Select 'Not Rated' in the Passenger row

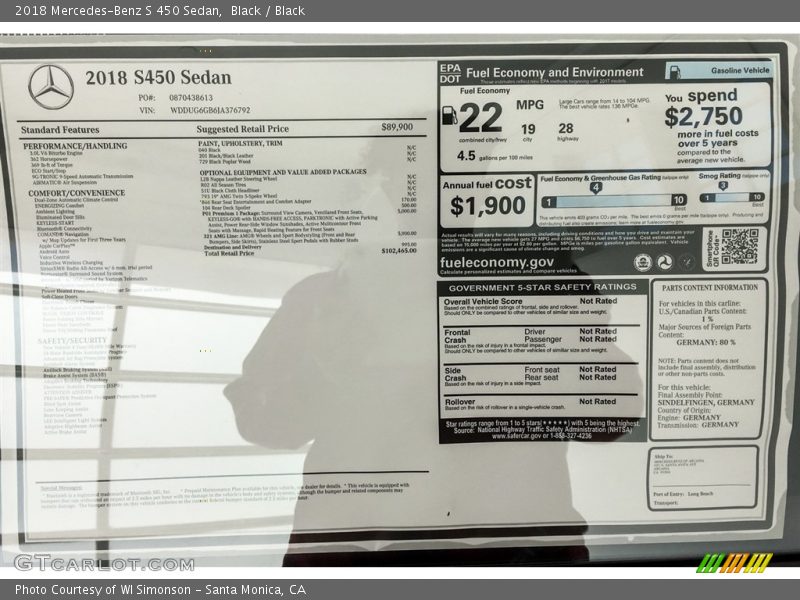tap(598, 339)
